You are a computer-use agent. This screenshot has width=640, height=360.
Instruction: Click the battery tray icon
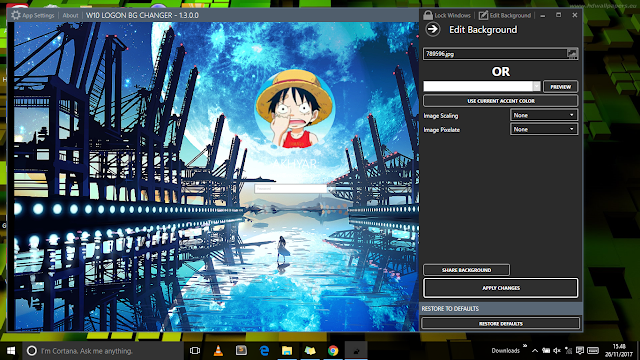click(546, 351)
